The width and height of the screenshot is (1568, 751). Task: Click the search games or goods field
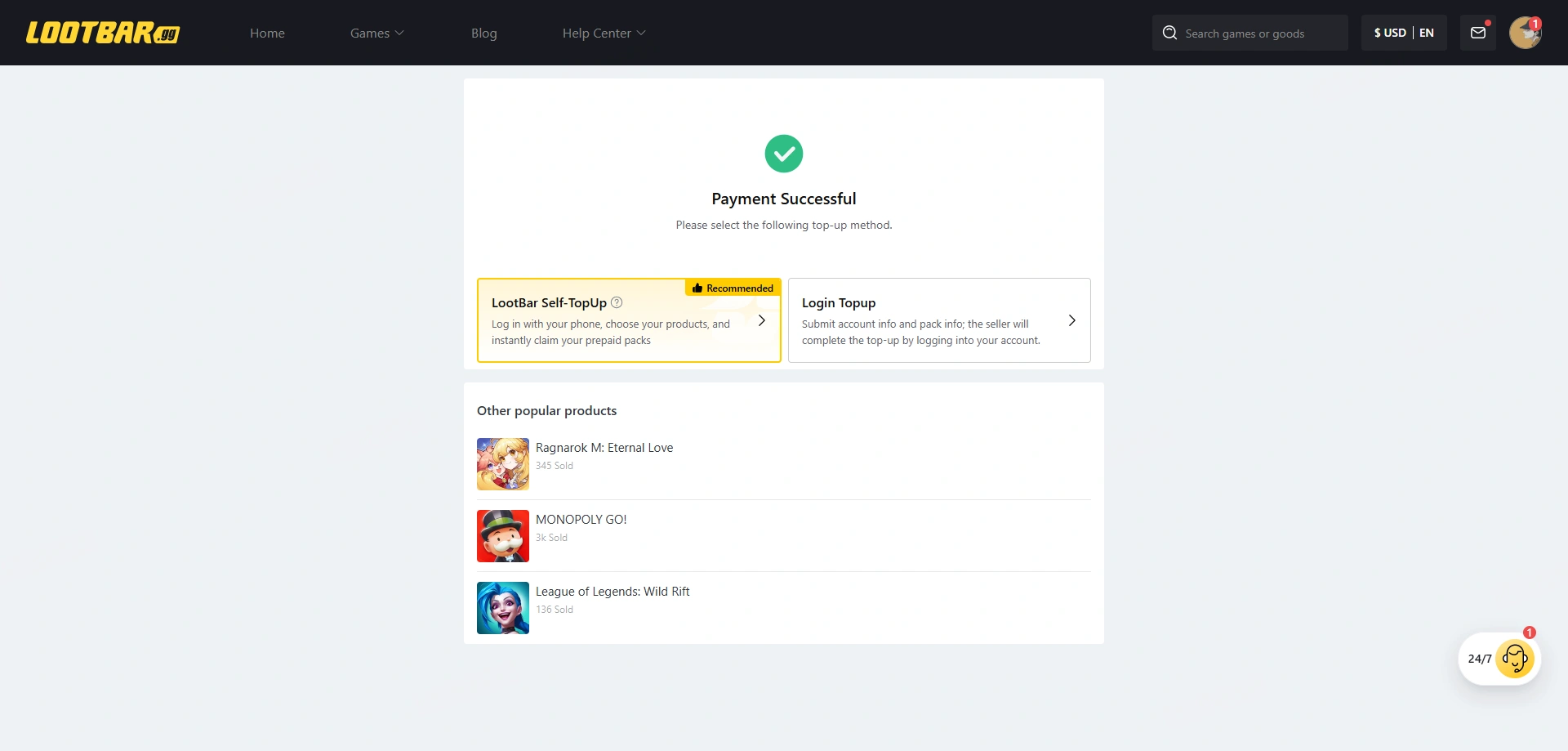coord(1258,33)
